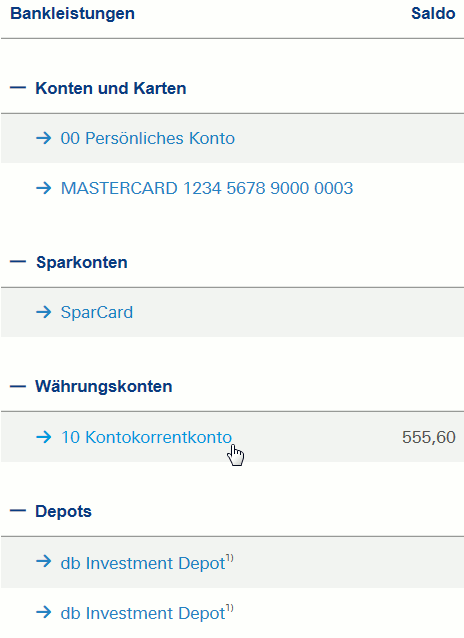
Task: Click the Saldo column header
Action: pos(433,13)
